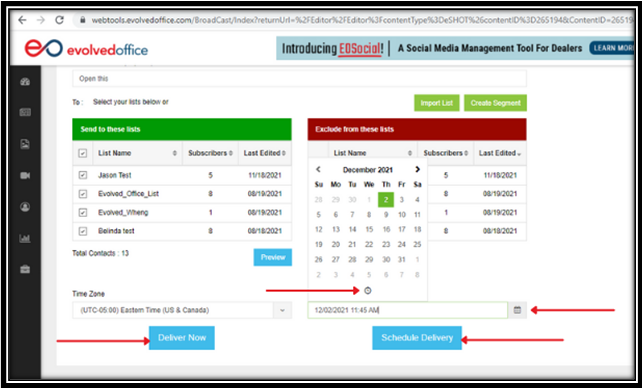
Task: Click the Belinda test list name
Action: [116, 231]
